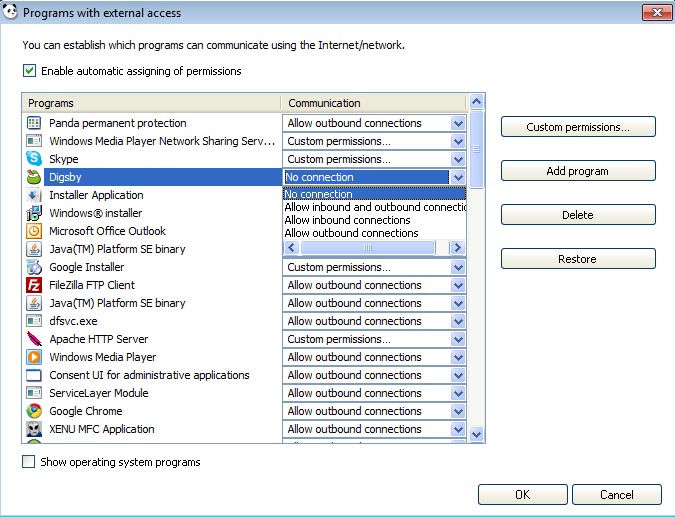Select FileZilla FTP Client row
Screen dimensions: 675x517
pos(153,285)
